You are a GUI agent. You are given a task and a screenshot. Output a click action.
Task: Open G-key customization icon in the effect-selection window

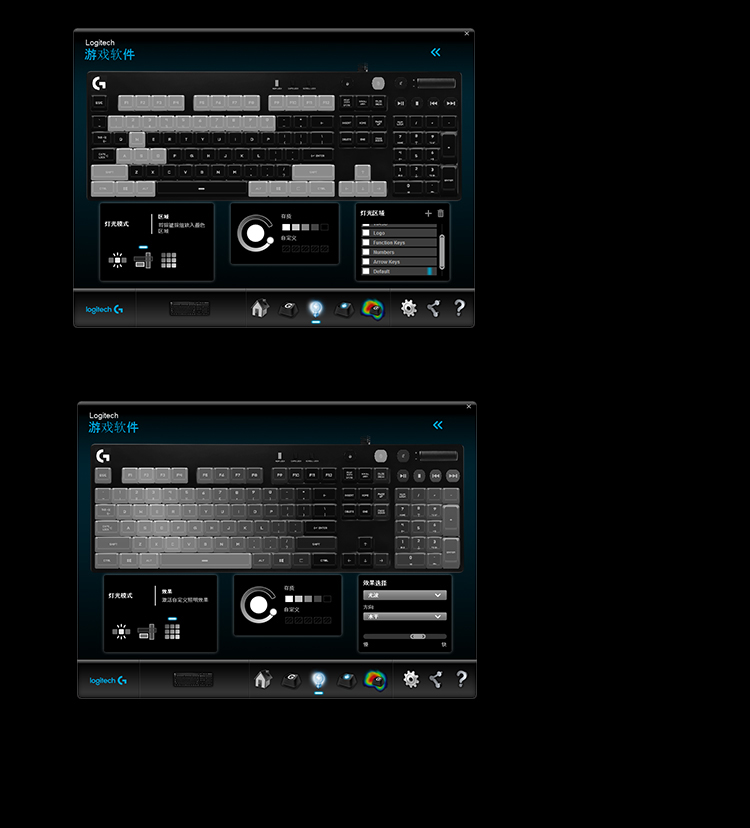[x=292, y=680]
